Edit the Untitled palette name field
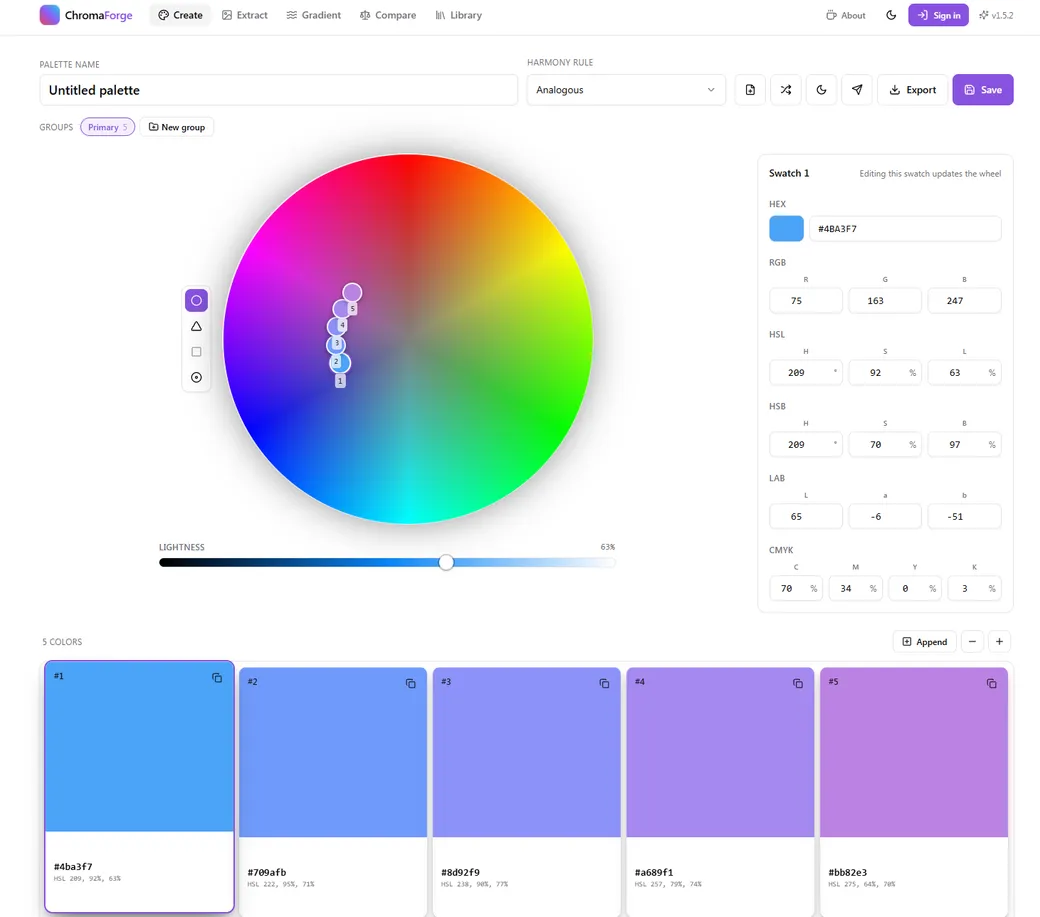The image size is (1040, 917). pyautogui.click(x=279, y=90)
